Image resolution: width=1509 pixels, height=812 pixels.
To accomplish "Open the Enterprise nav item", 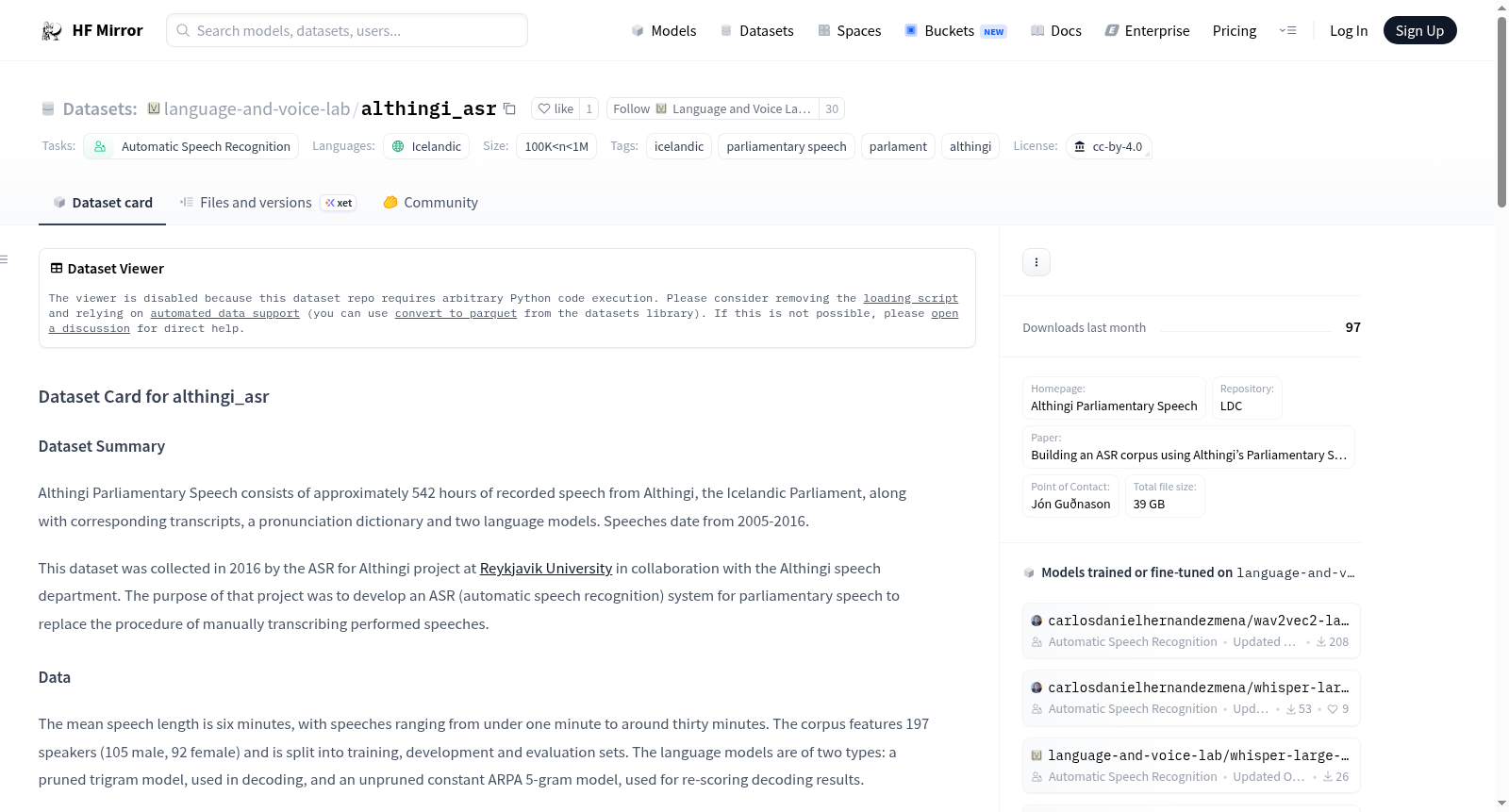I will [1147, 31].
